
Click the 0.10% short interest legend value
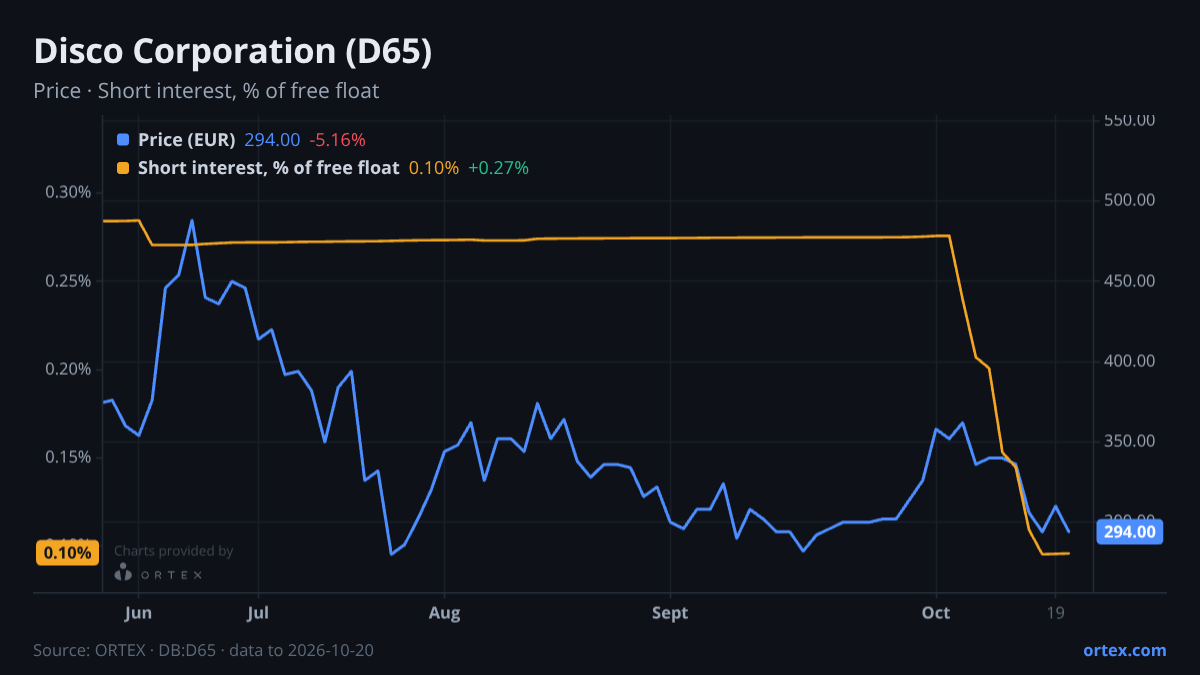tap(434, 168)
